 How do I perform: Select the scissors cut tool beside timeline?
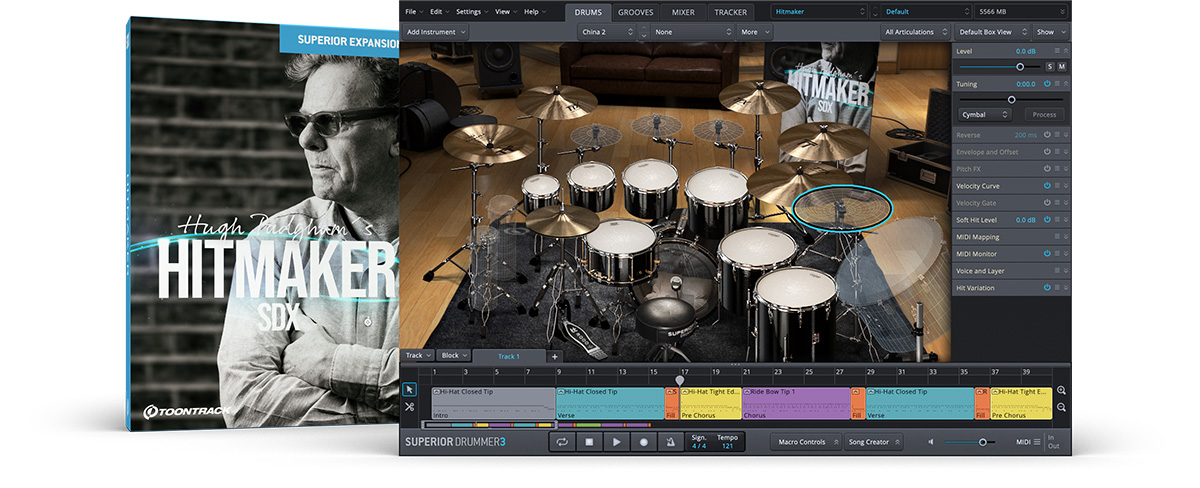[x=409, y=407]
